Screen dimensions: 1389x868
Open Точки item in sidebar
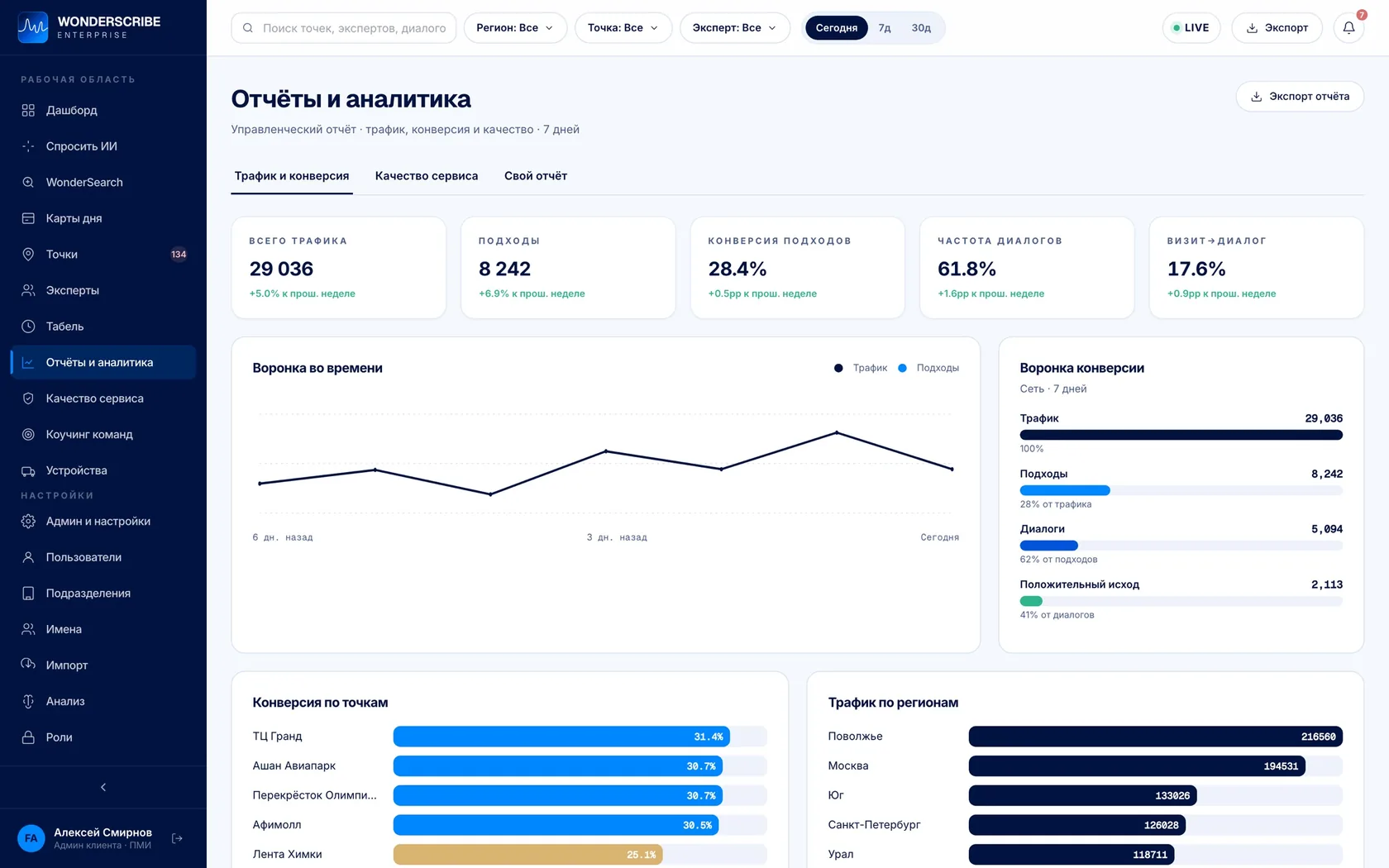pyautogui.click(x=103, y=254)
